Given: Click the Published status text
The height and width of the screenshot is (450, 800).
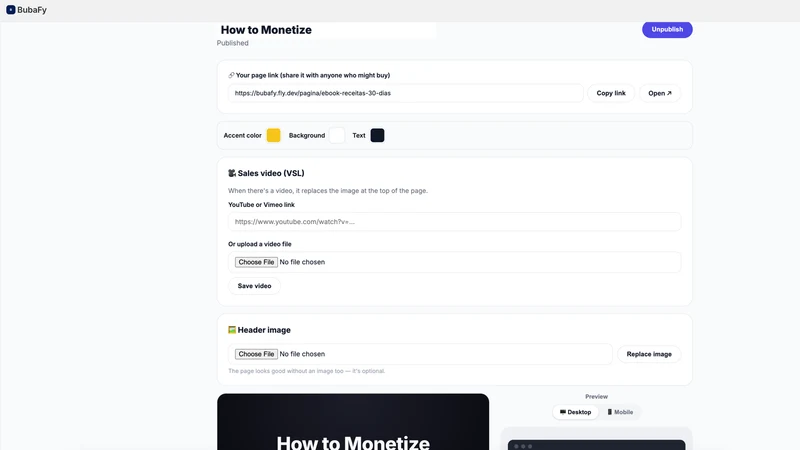Looking at the screenshot, I should click(x=233, y=43).
